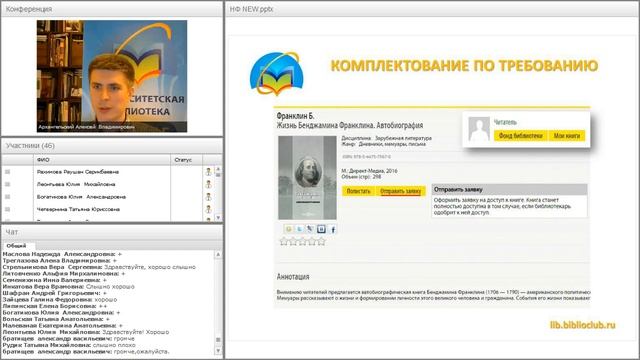The height and width of the screenshot is (360, 640).
Task: Click the НФ NEW.pptx panel title
Action: tap(251, 9)
